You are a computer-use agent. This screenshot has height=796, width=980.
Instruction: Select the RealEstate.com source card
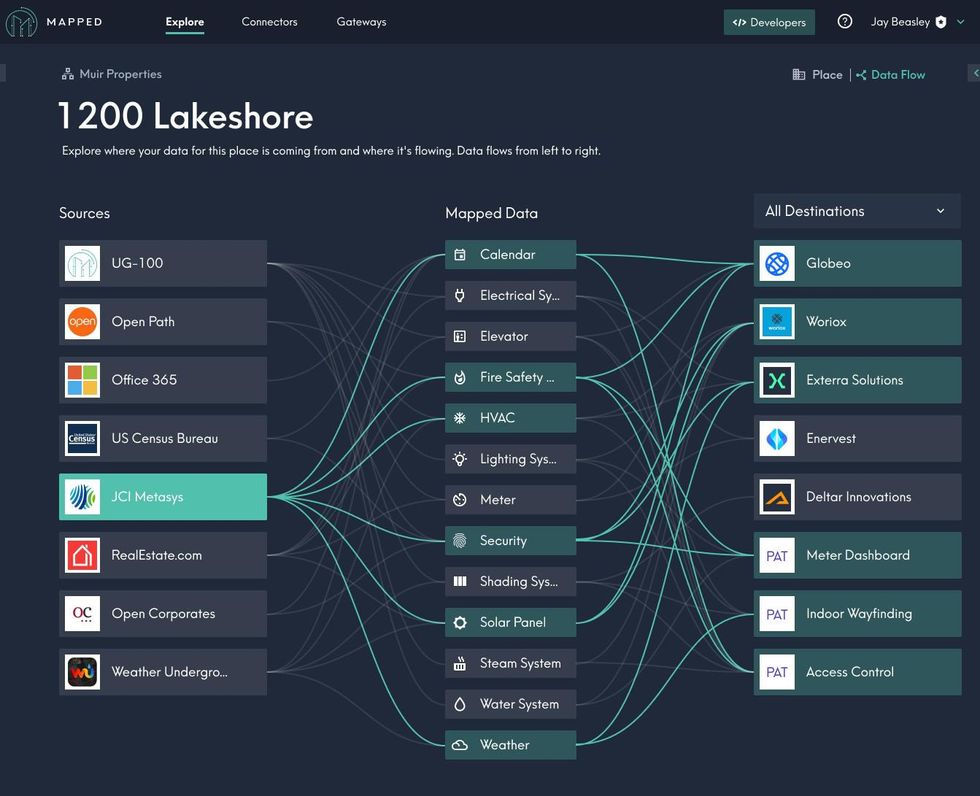click(163, 555)
